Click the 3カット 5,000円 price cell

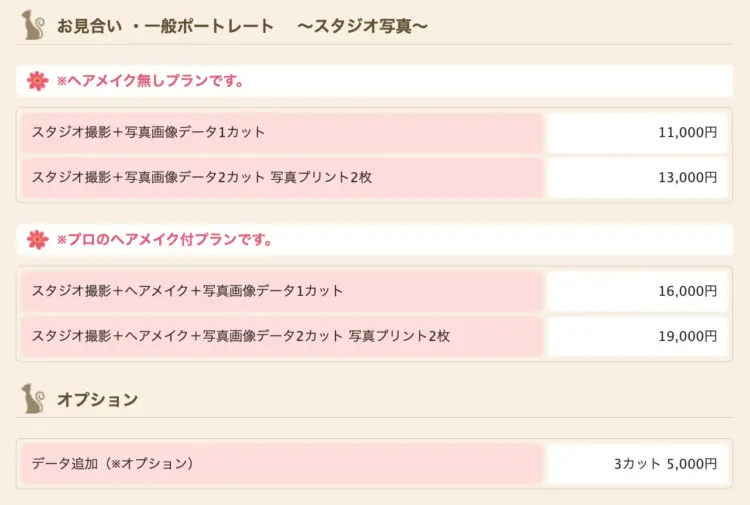point(637,464)
